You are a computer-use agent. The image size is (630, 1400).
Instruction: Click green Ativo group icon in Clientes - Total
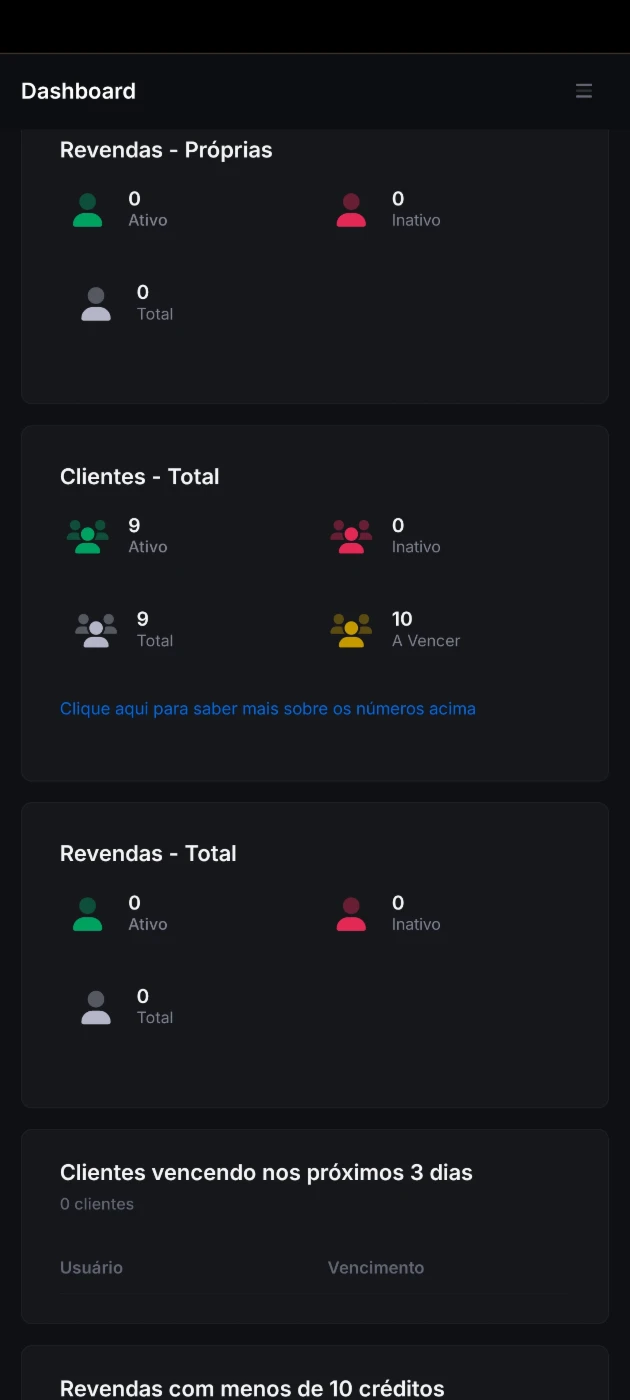pos(88,537)
